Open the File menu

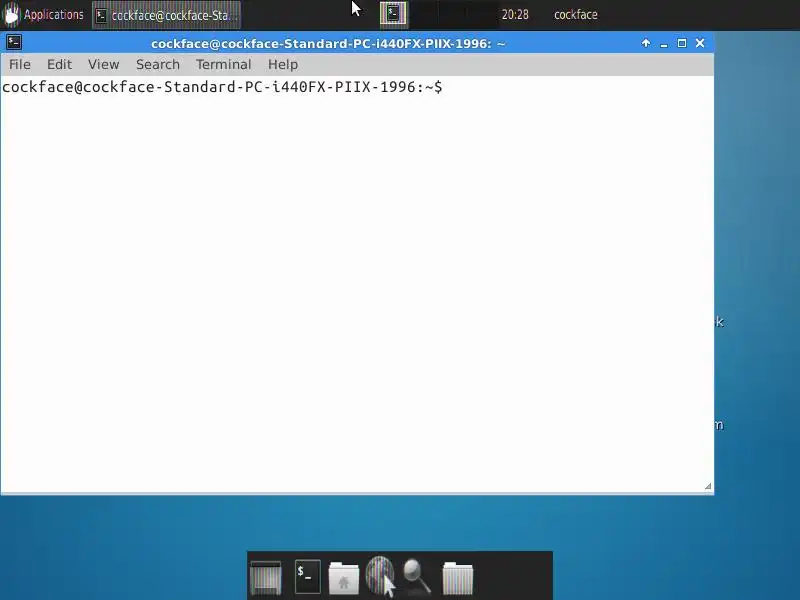(20, 65)
